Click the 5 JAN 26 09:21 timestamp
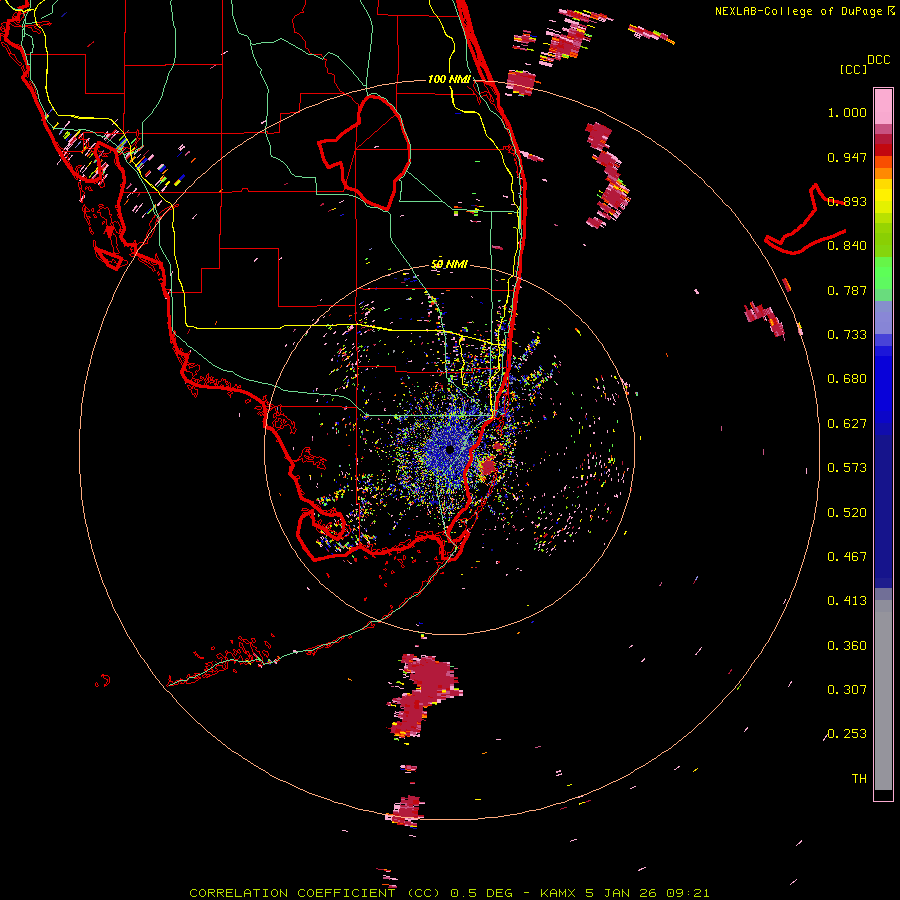 pyautogui.click(x=647, y=893)
